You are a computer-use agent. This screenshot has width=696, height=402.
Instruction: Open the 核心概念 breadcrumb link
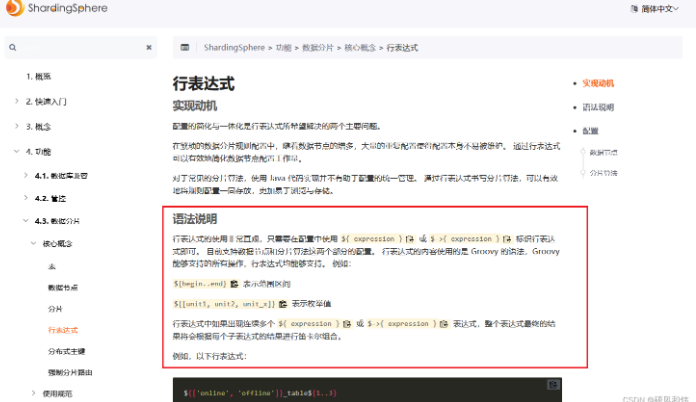click(x=360, y=47)
